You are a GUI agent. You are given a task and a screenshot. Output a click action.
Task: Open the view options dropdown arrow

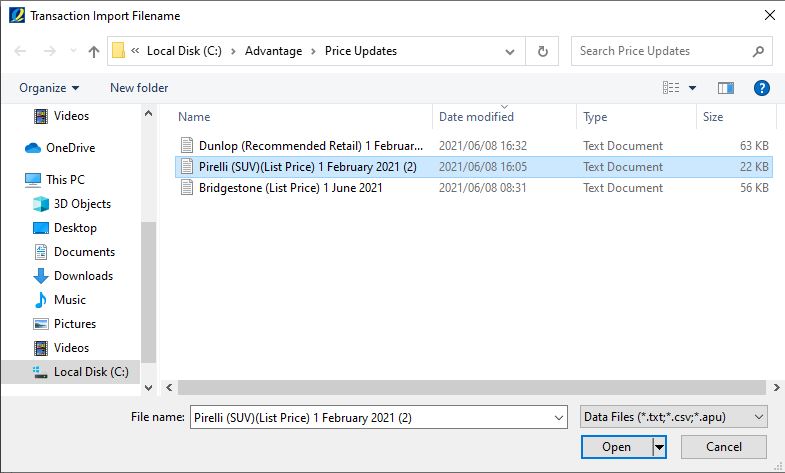pyautogui.click(x=692, y=88)
